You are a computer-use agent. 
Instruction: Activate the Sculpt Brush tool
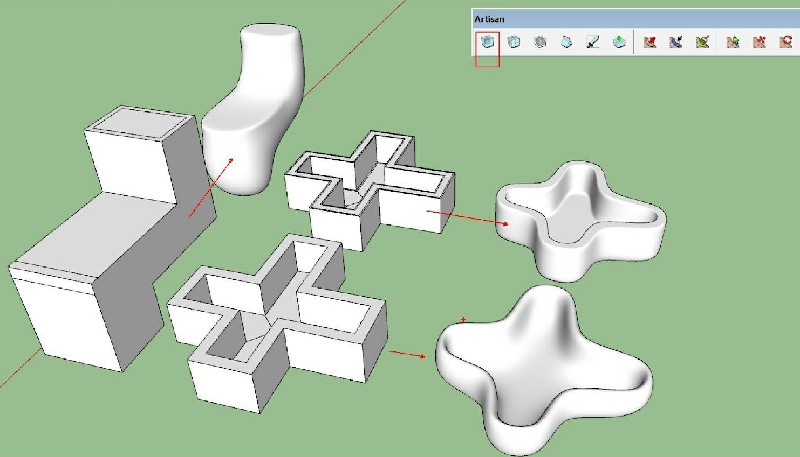tap(649, 42)
